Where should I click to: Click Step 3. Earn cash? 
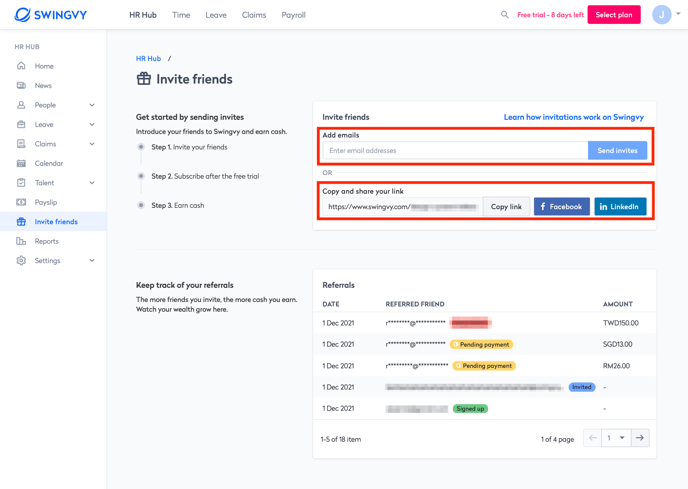pos(177,205)
